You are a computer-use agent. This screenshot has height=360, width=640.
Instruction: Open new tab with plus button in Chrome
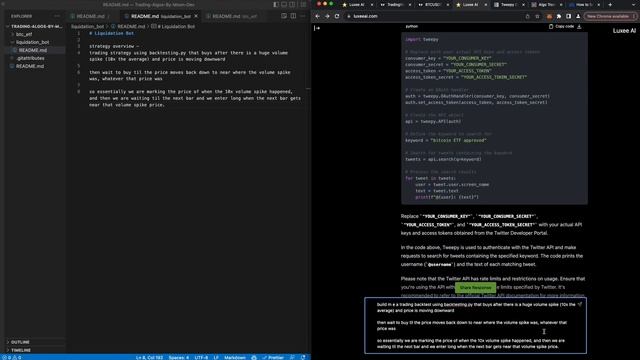[x=610, y=4]
